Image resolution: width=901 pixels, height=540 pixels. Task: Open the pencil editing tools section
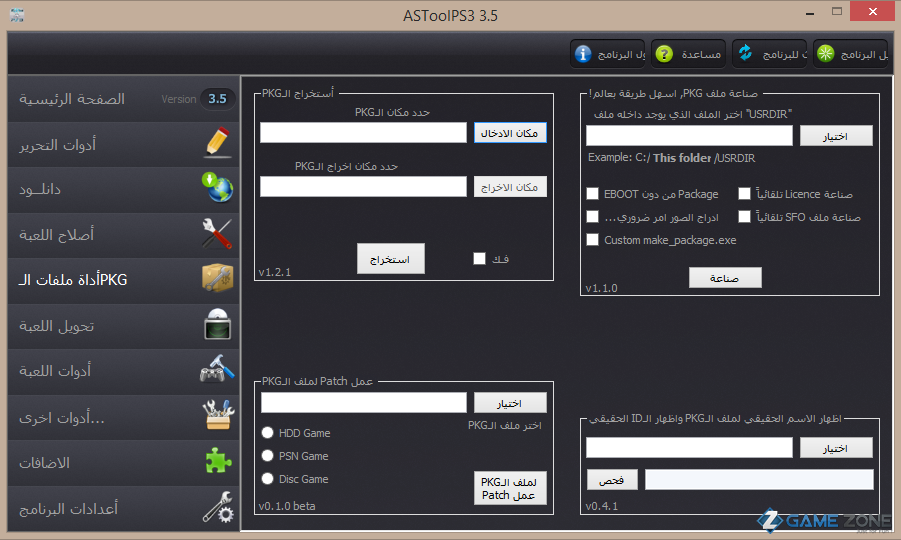(x=216, y=145)
